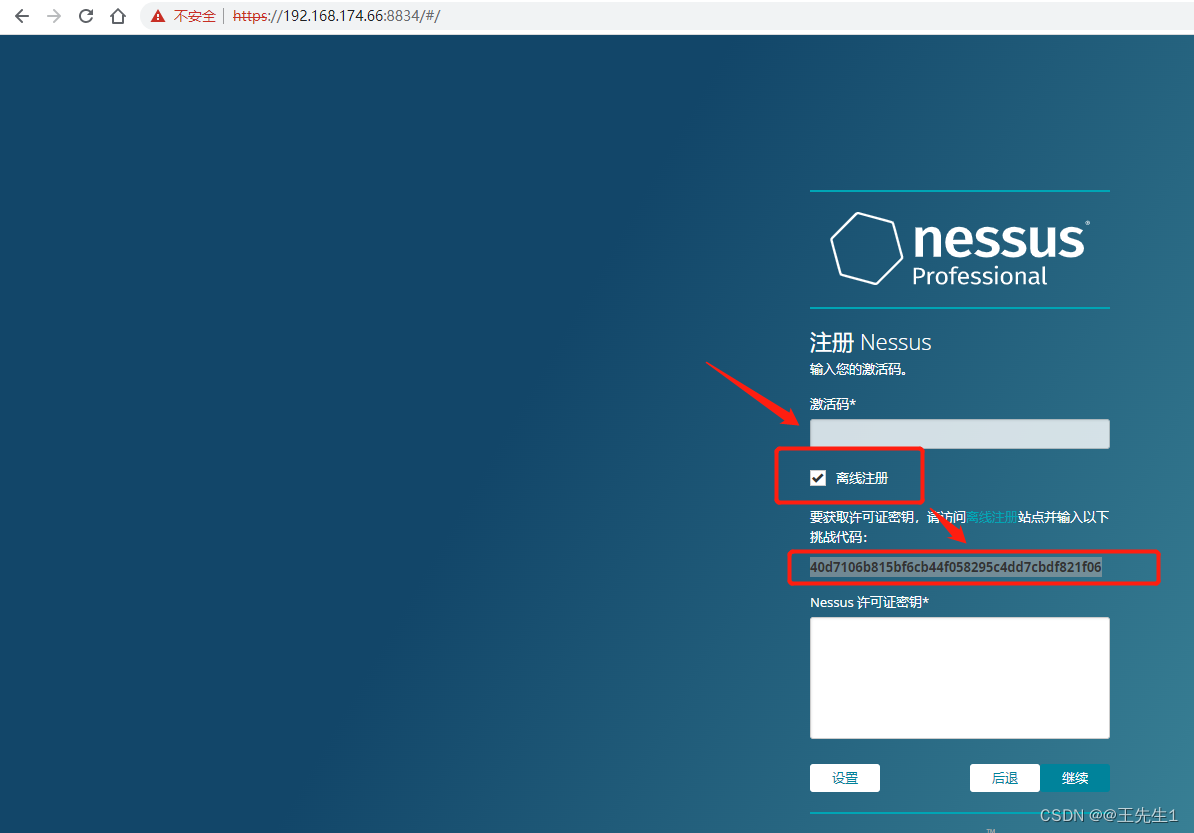
Task: Open the 离线注册 hyperlink in the instructions
Action: (x=991, y=516)
